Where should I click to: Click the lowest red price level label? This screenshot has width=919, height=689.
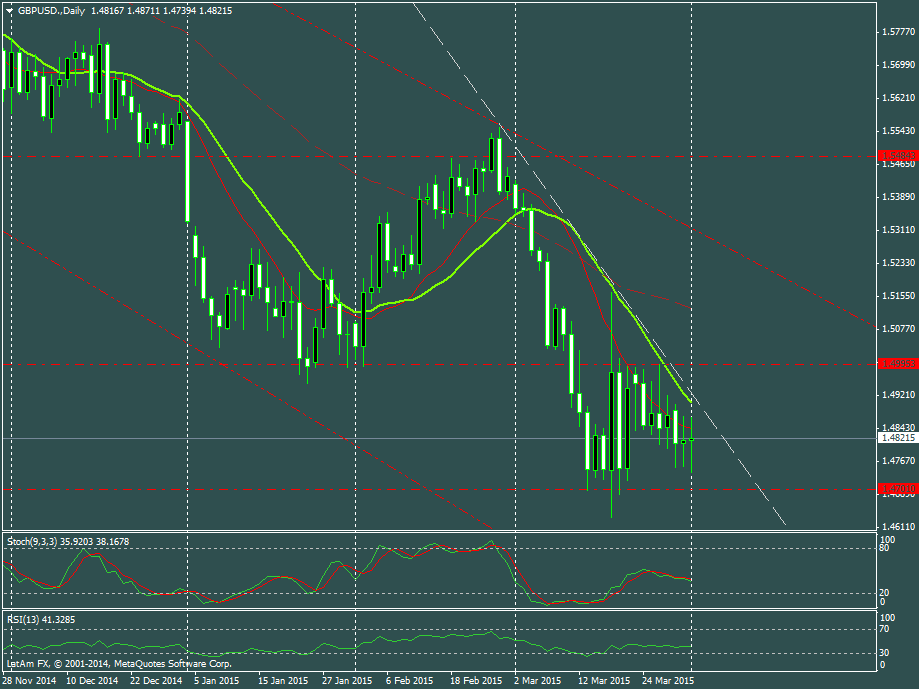tap(897, 488)
